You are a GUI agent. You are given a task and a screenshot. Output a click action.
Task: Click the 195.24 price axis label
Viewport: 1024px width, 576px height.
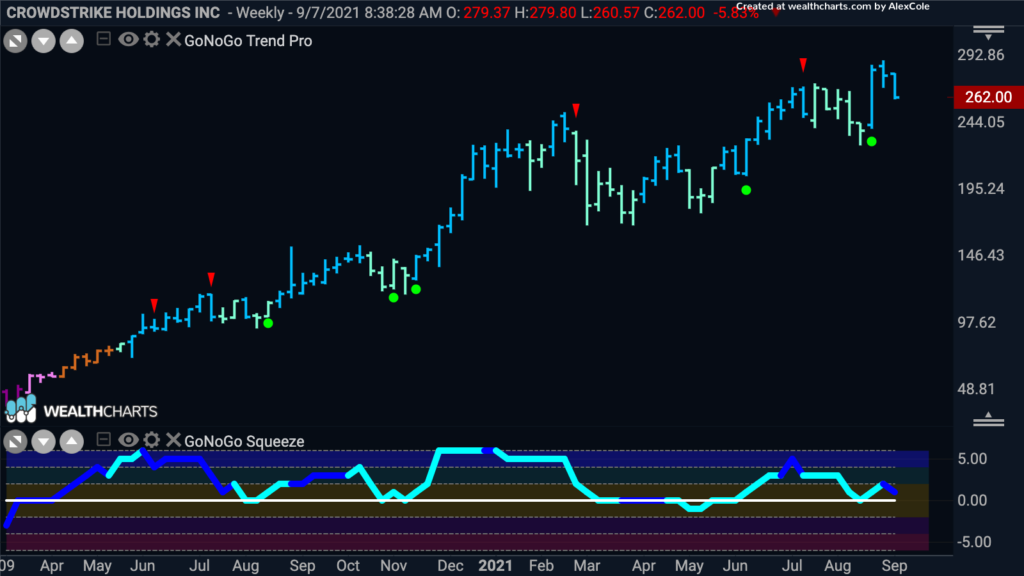981,189
